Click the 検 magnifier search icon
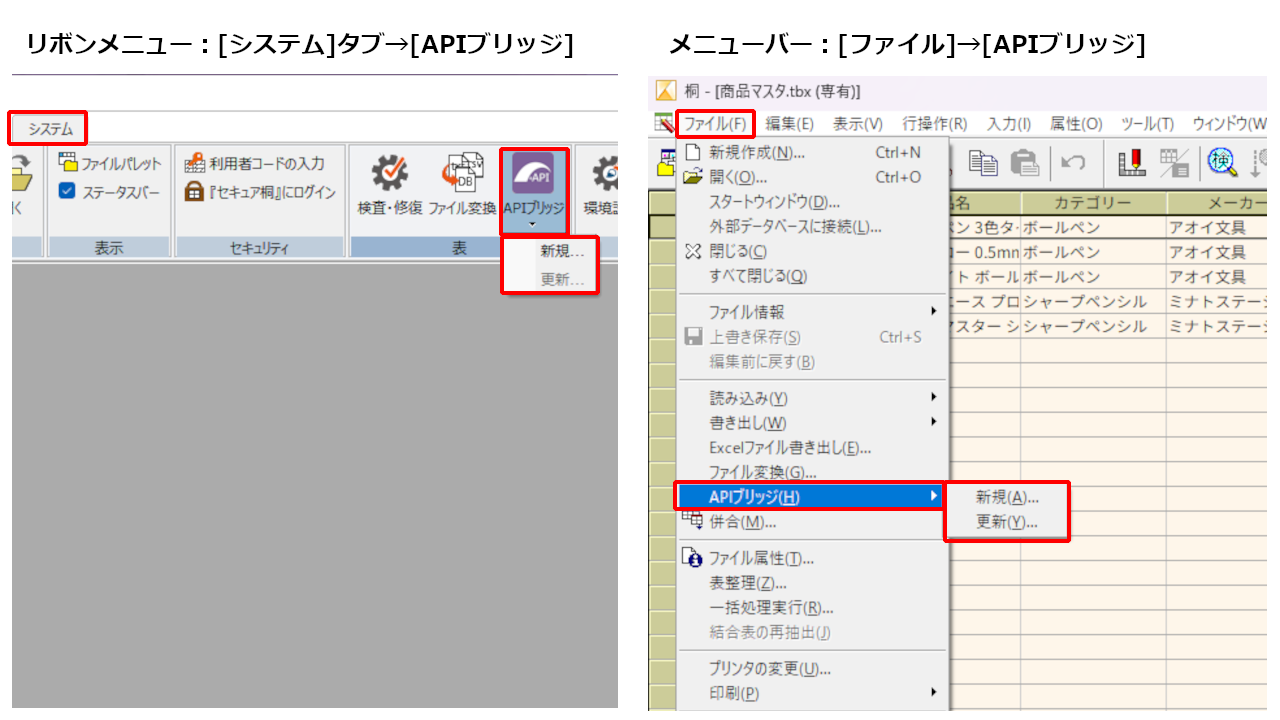 pos(1221,162)
